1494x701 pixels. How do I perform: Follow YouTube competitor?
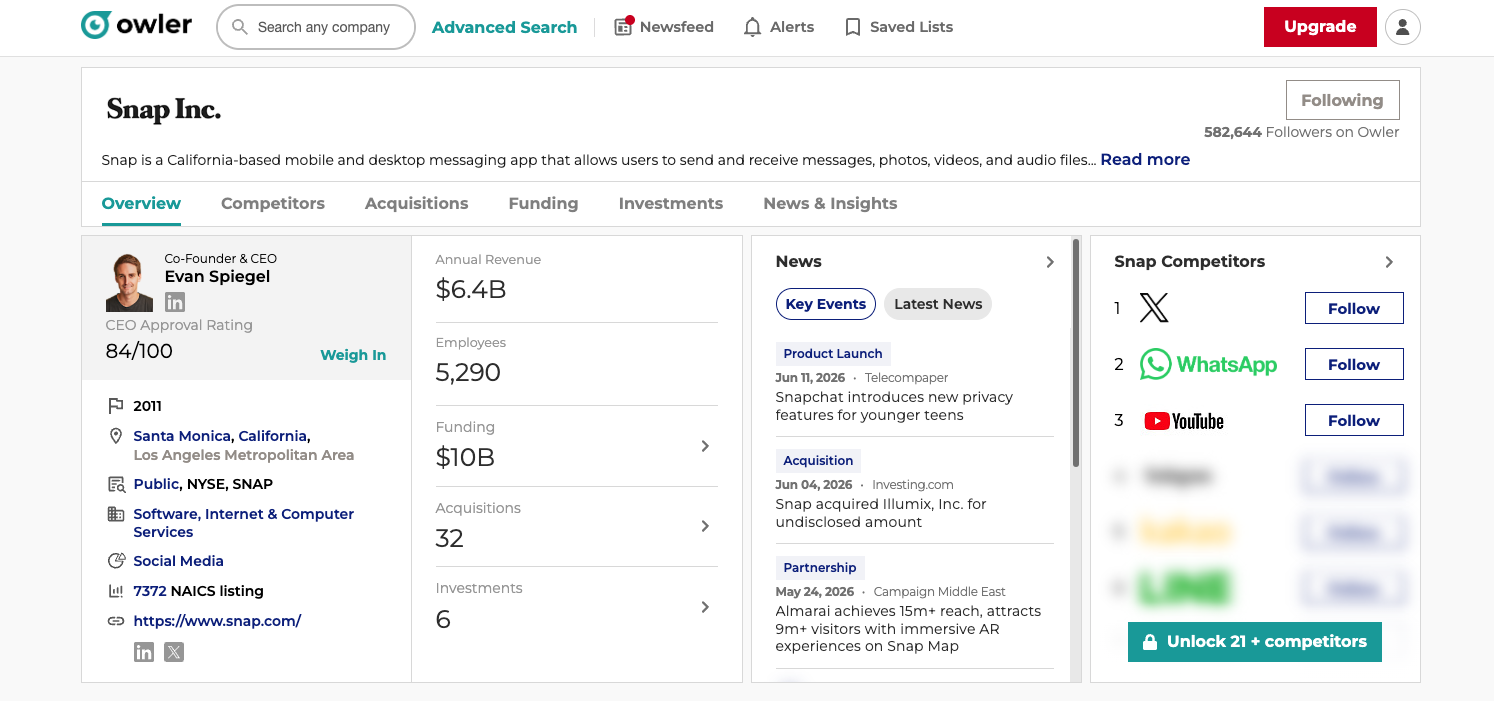tap(1354, 420)
